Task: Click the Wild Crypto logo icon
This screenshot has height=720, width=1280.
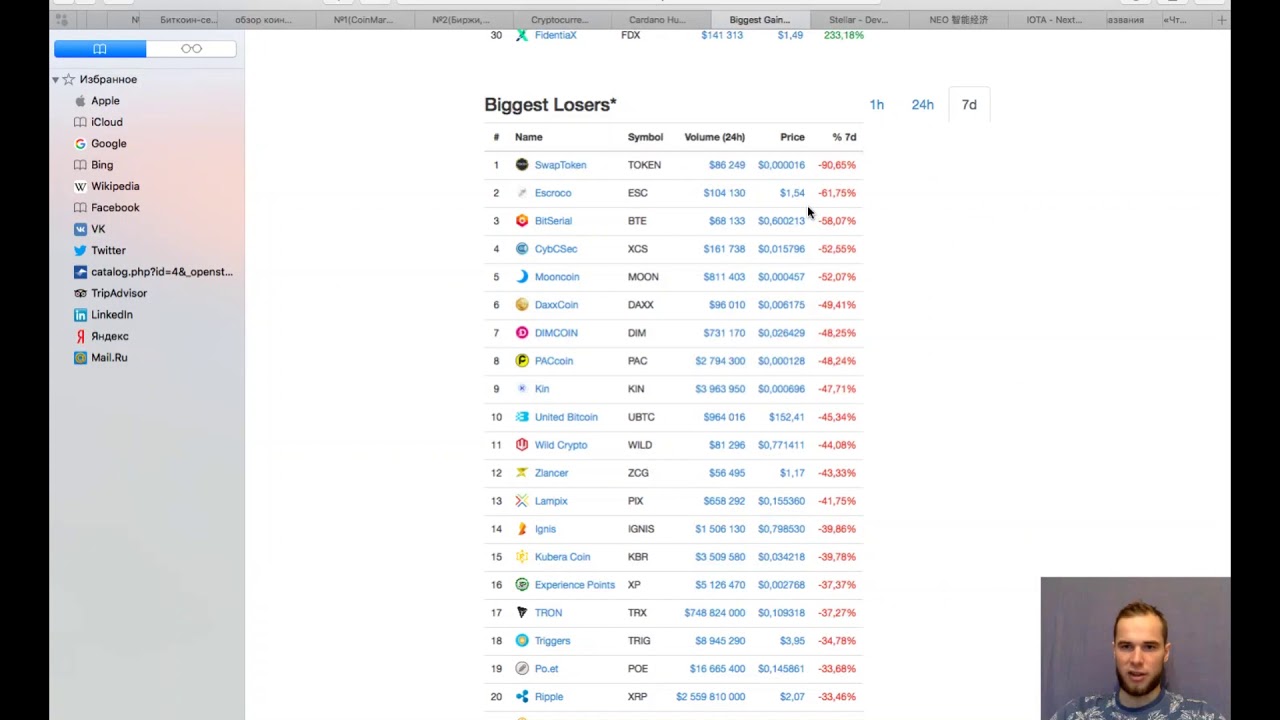Action: 522,445
